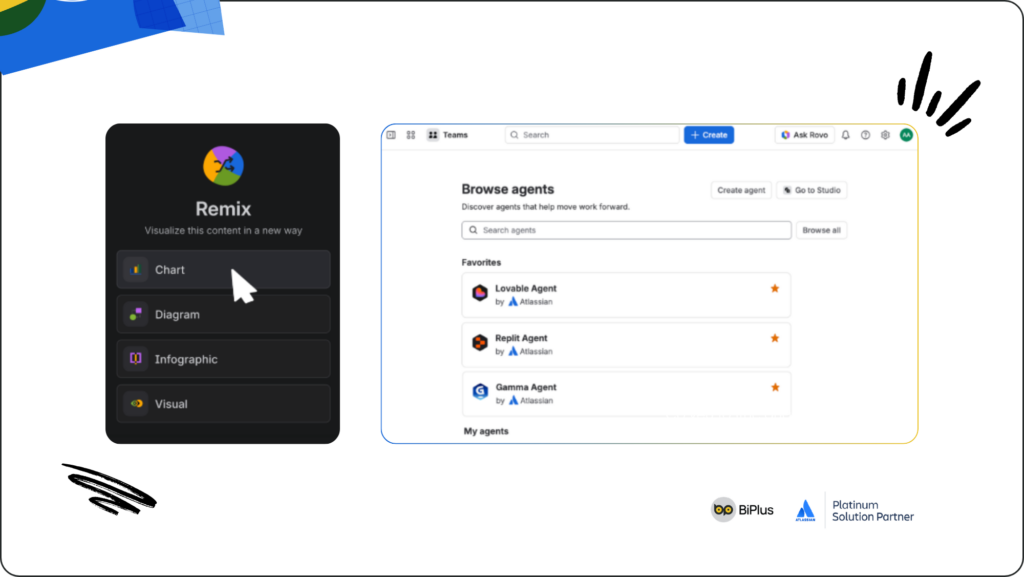Screen dimensions: 1024x577
Task: Click the help question mark icon
Action: pyautogui.click(x=865, y=135)
